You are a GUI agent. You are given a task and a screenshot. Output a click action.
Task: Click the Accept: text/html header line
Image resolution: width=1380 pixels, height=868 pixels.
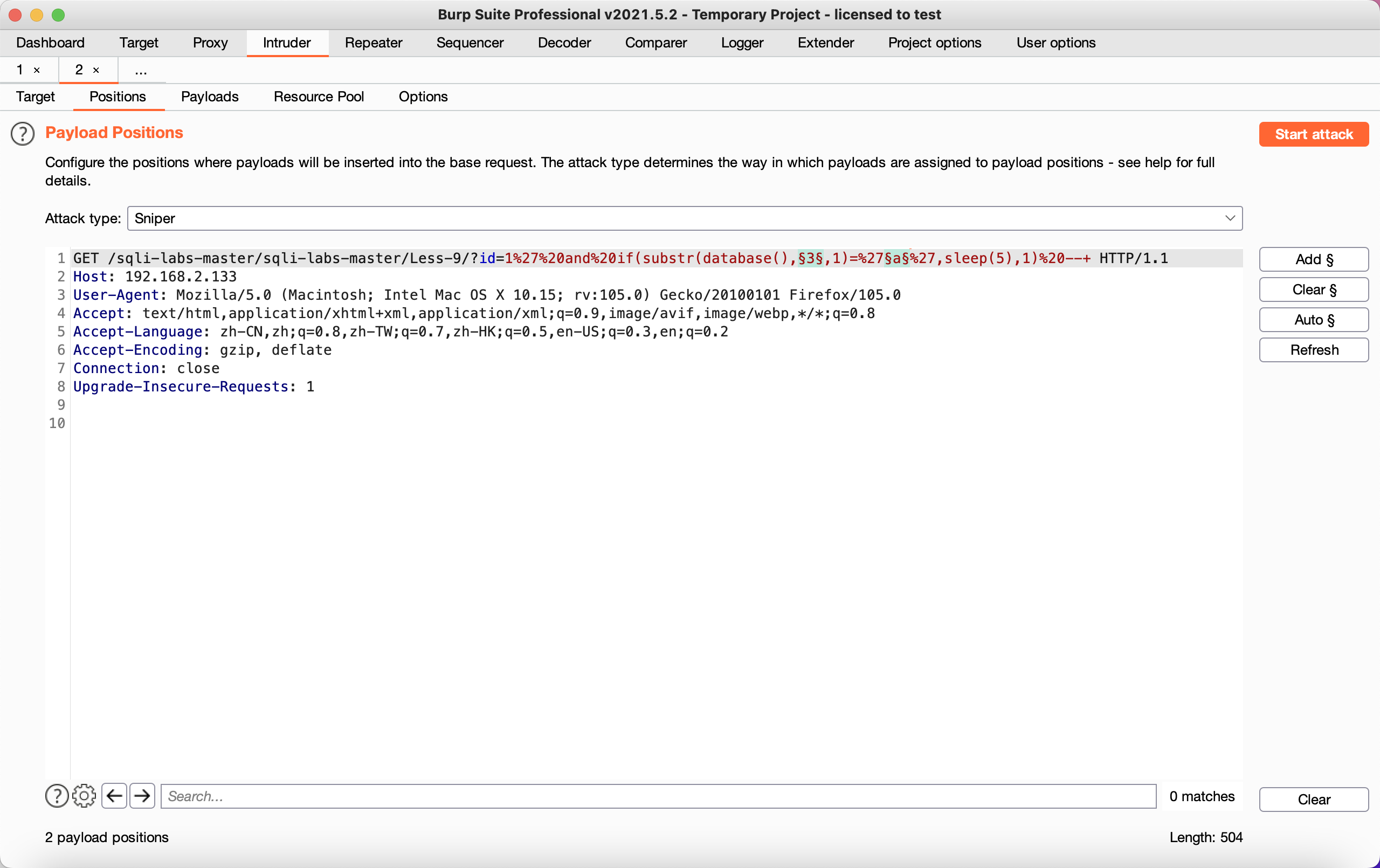point(474,313)
